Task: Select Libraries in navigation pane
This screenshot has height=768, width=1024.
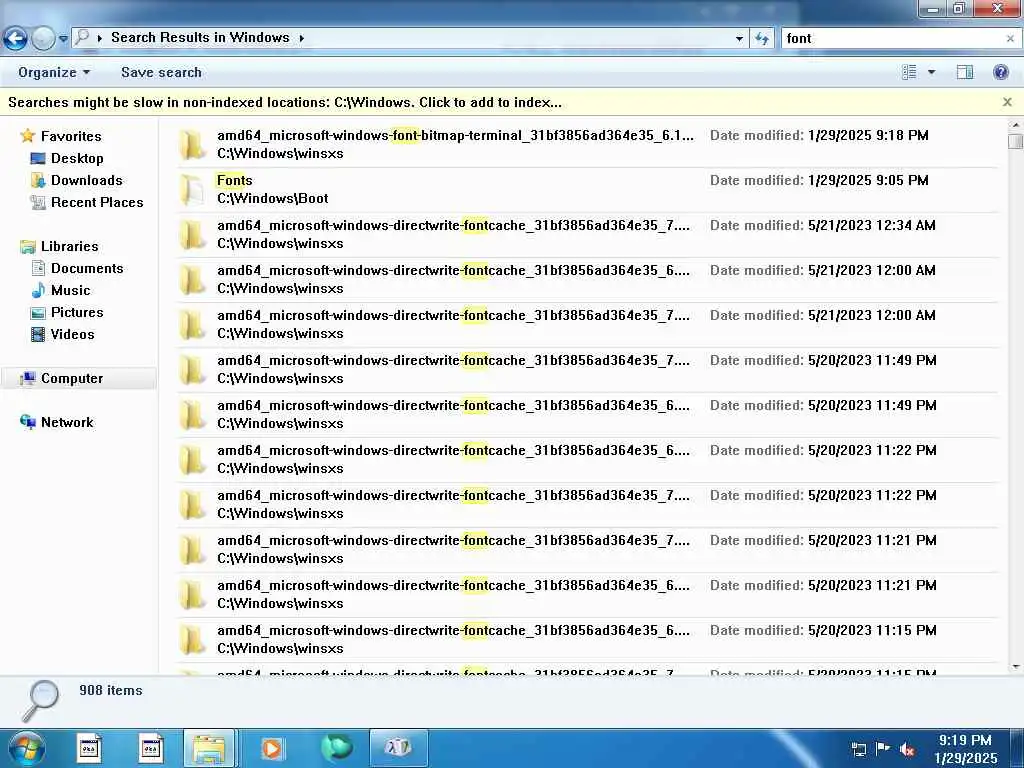Action: (69, 246)
